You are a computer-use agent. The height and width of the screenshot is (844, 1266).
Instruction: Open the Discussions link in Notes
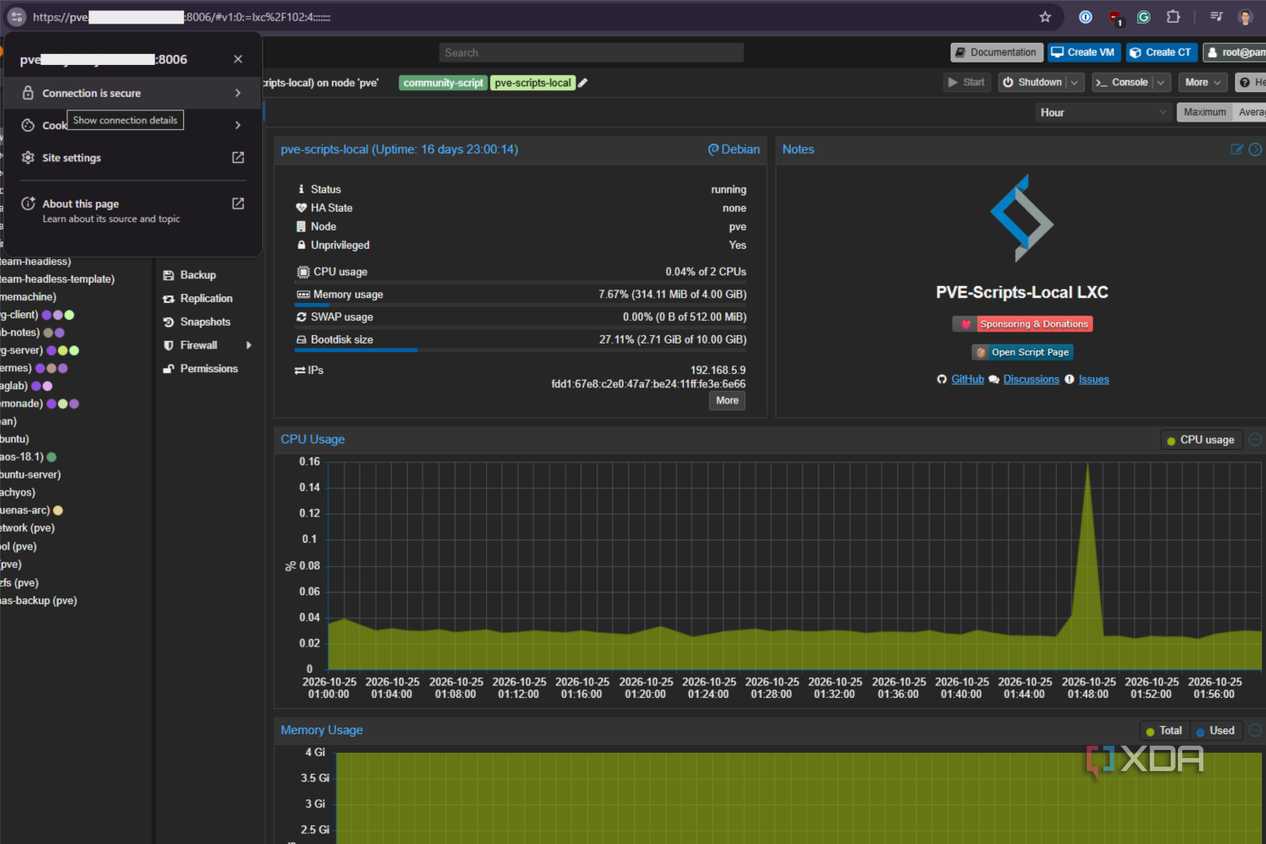pyautogui.click(x=1031, y=379)
